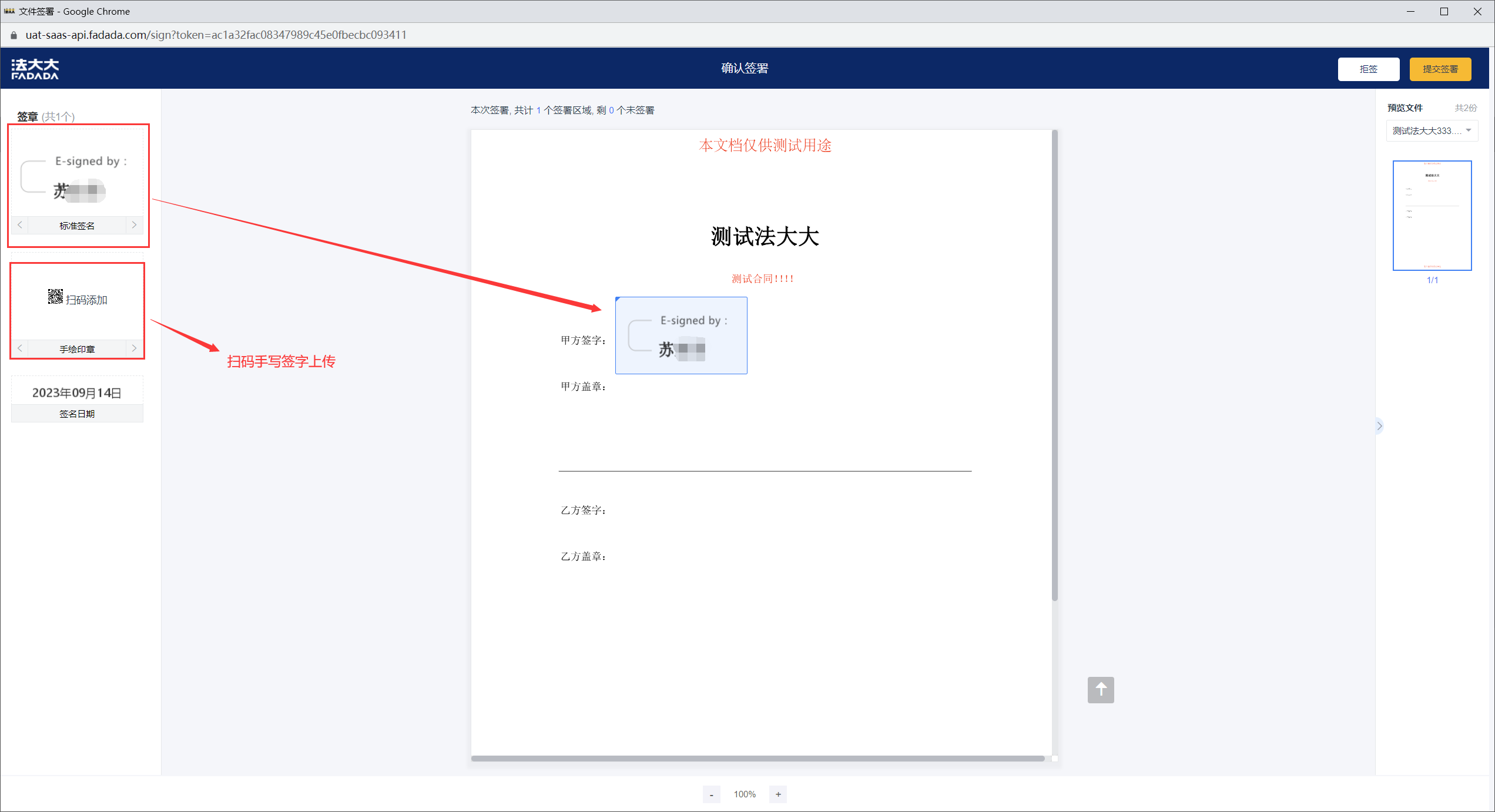The image size is (1495, 812).
Task: Show previous hand-drawn seal option
Action: [x=20, y=348]
